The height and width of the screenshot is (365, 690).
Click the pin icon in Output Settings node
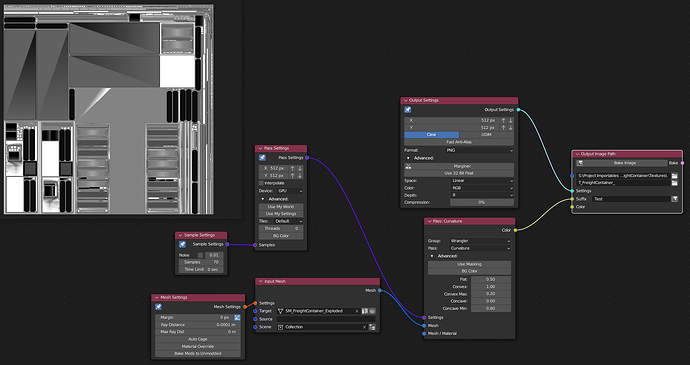408,110
